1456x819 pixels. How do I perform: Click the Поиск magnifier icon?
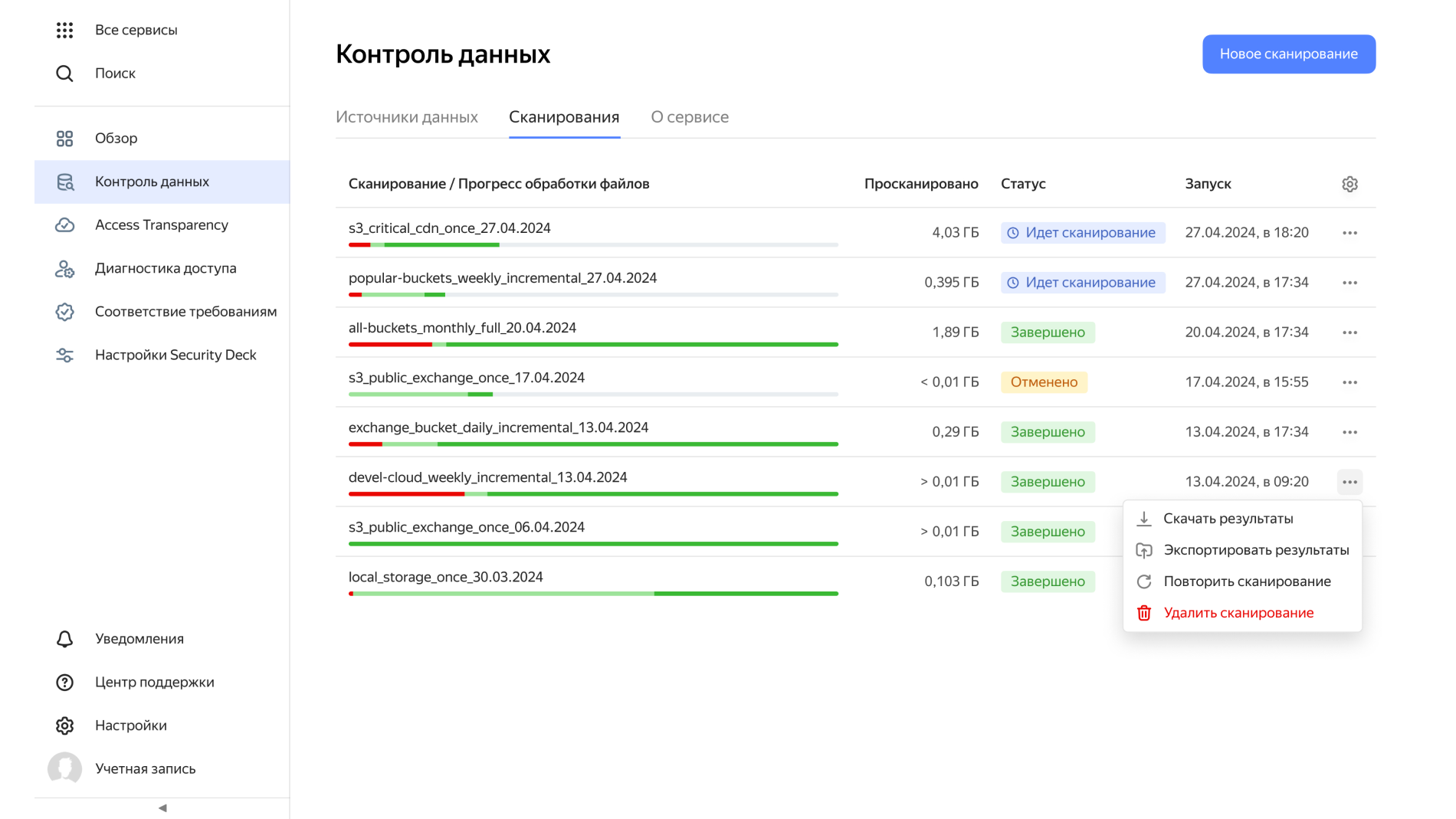point(64,73)
